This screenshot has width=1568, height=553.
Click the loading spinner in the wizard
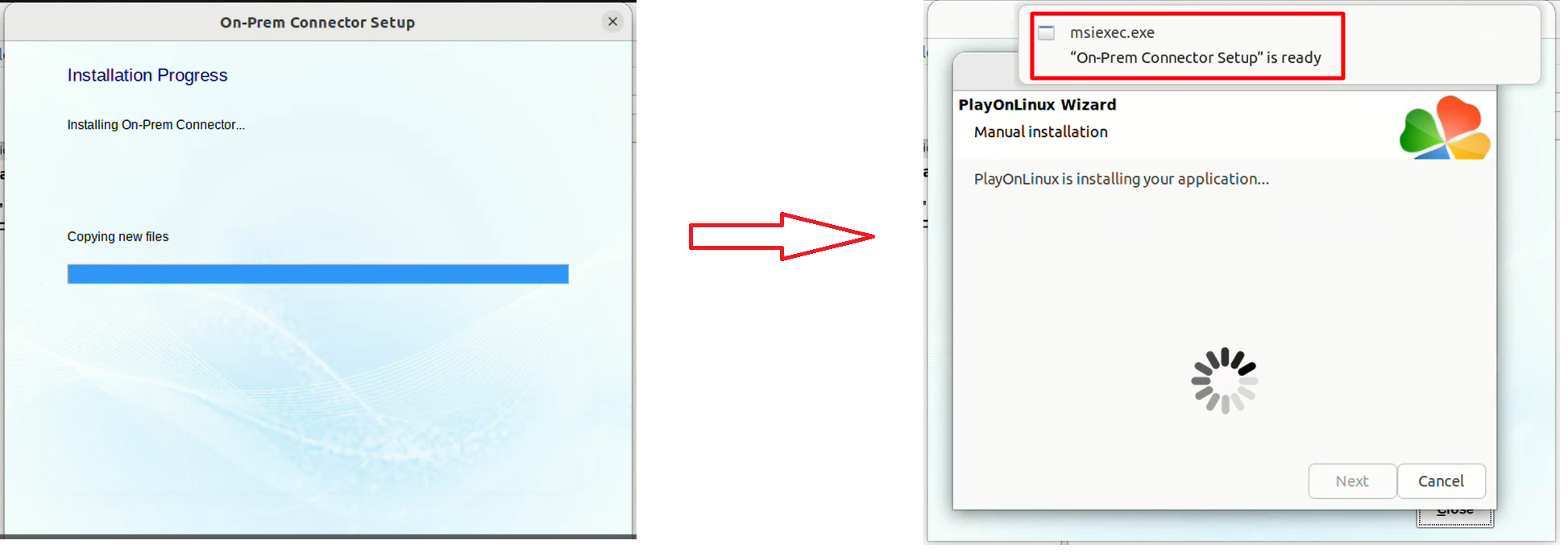[1225, 380]
